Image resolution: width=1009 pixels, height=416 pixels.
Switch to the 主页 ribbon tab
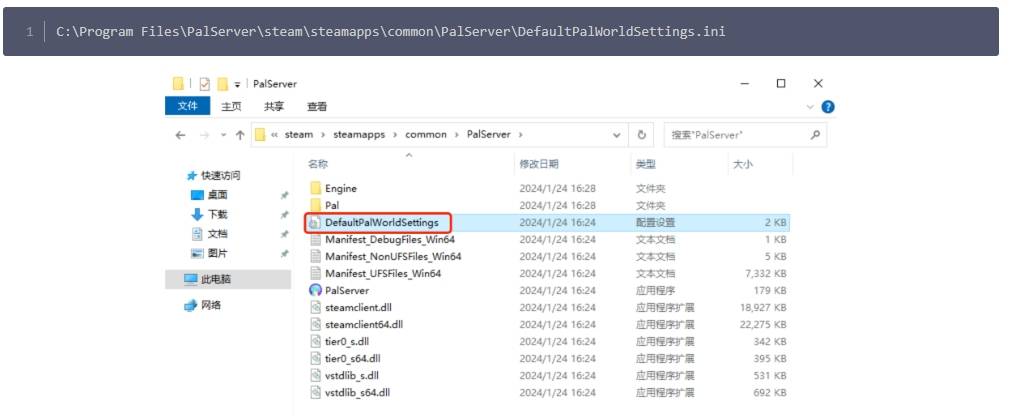point(231,107)
